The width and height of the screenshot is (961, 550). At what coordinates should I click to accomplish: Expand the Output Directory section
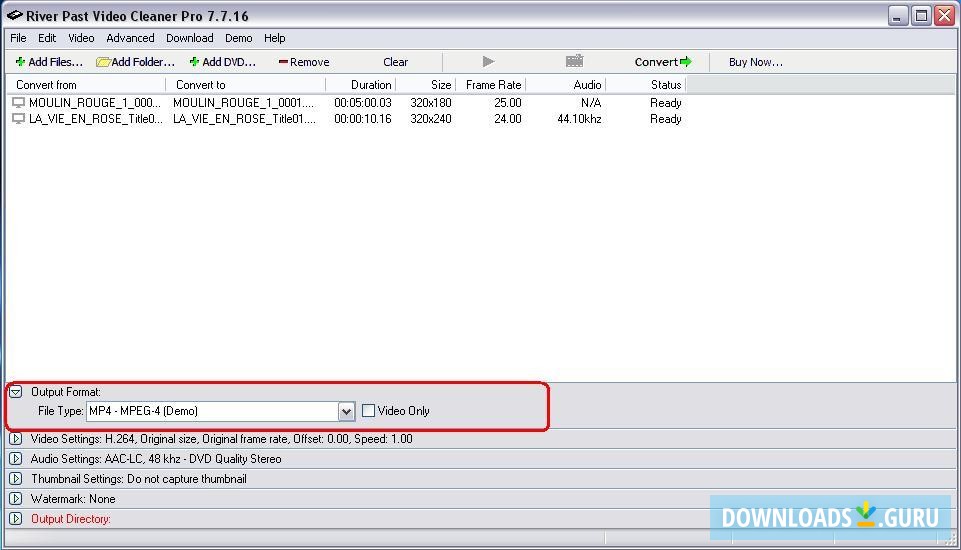(x=16, y=519)
